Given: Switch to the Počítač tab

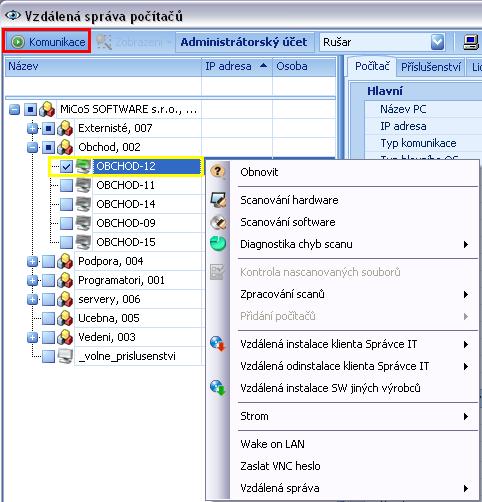Looking at the screenshot, I should [x=372, y=66].
